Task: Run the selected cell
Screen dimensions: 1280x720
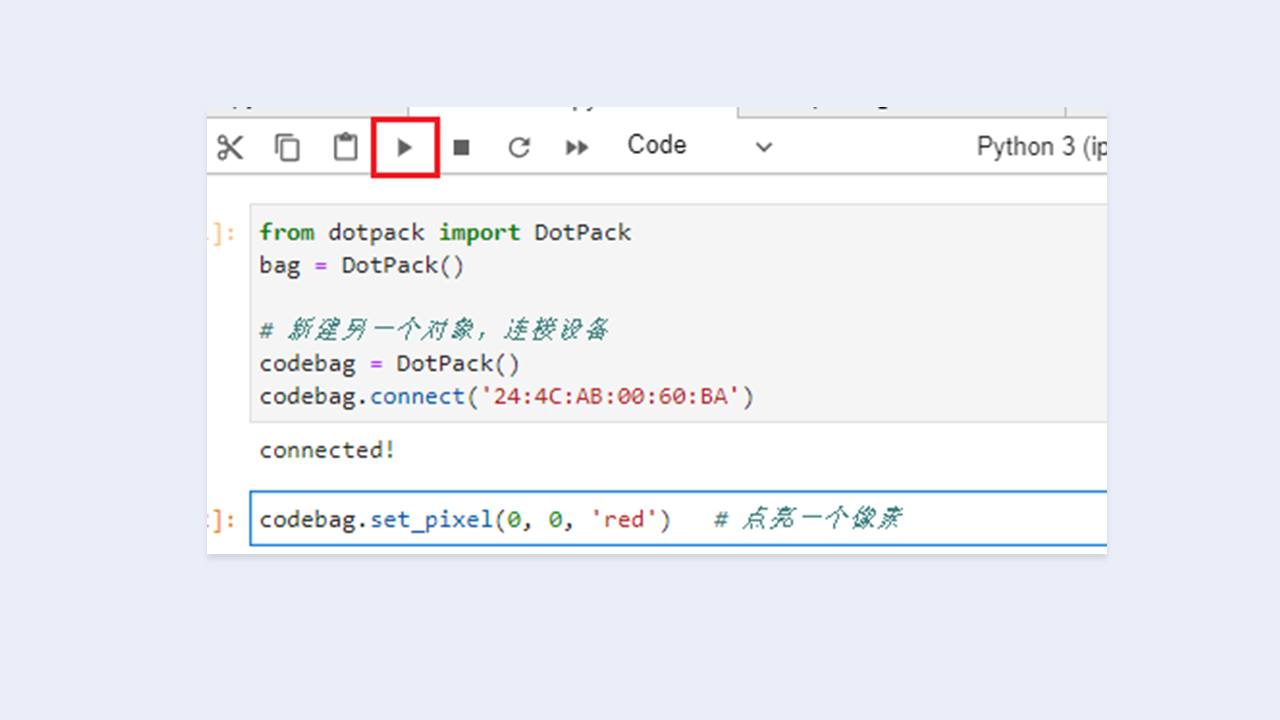Action: coord(405,148)
